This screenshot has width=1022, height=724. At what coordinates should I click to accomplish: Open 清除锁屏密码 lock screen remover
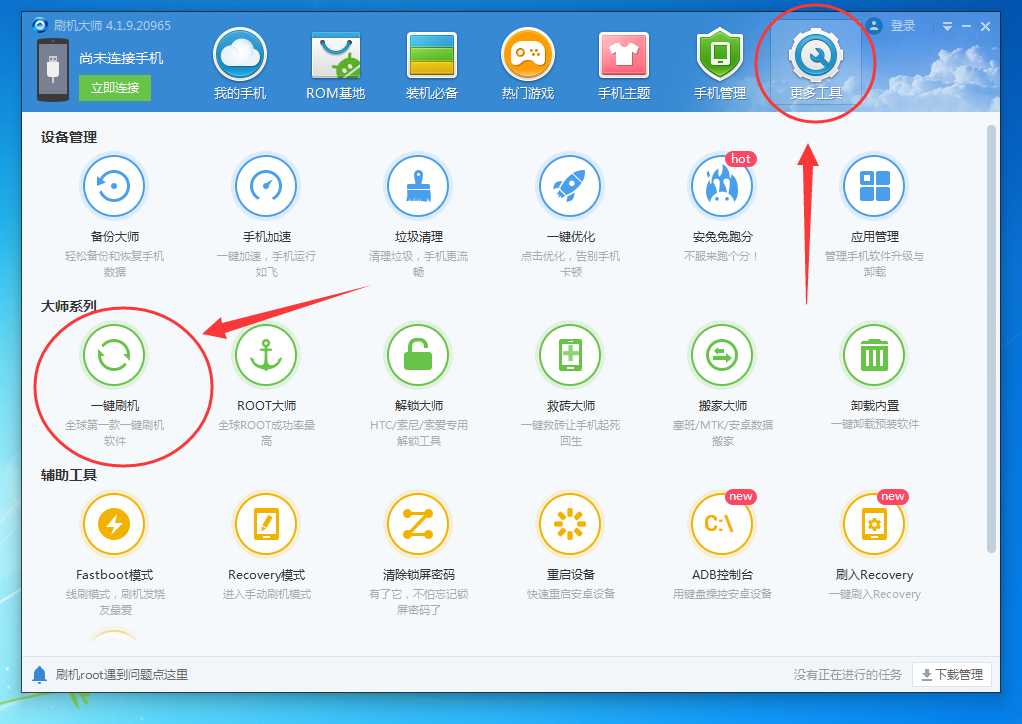pos(418,524)
